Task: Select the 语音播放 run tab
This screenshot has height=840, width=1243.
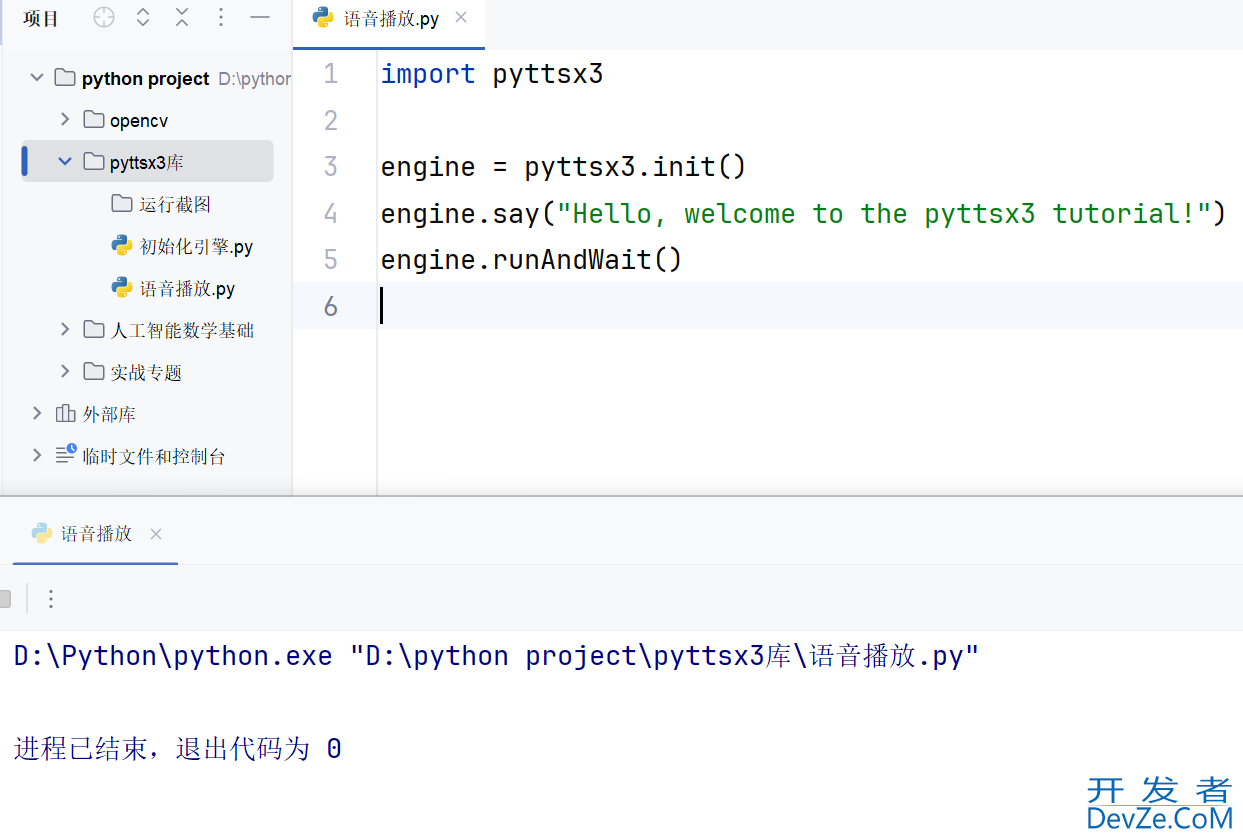Action: coord(96,534)
